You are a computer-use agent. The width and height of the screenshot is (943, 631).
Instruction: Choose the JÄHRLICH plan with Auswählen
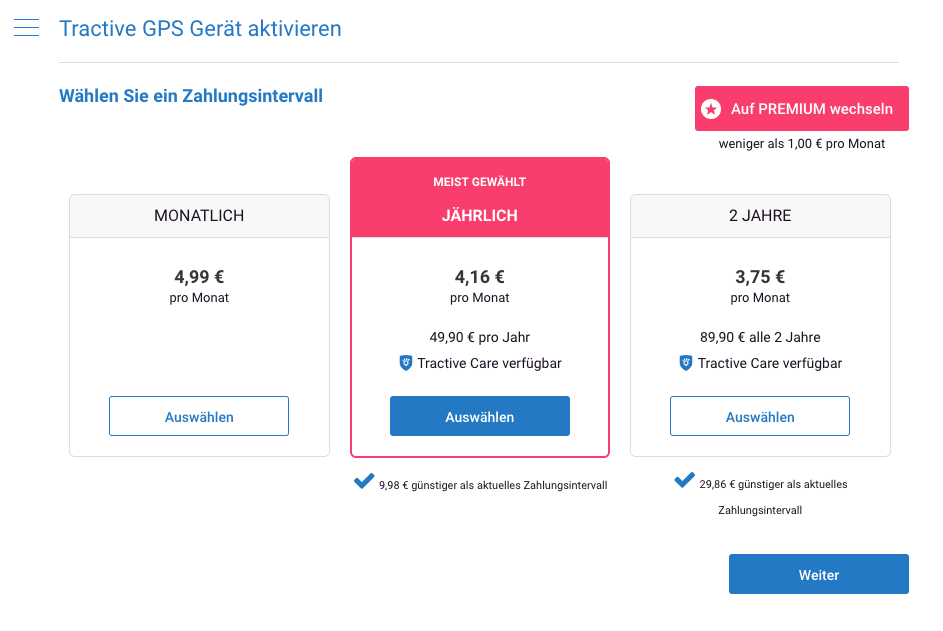tap(480, 416)
